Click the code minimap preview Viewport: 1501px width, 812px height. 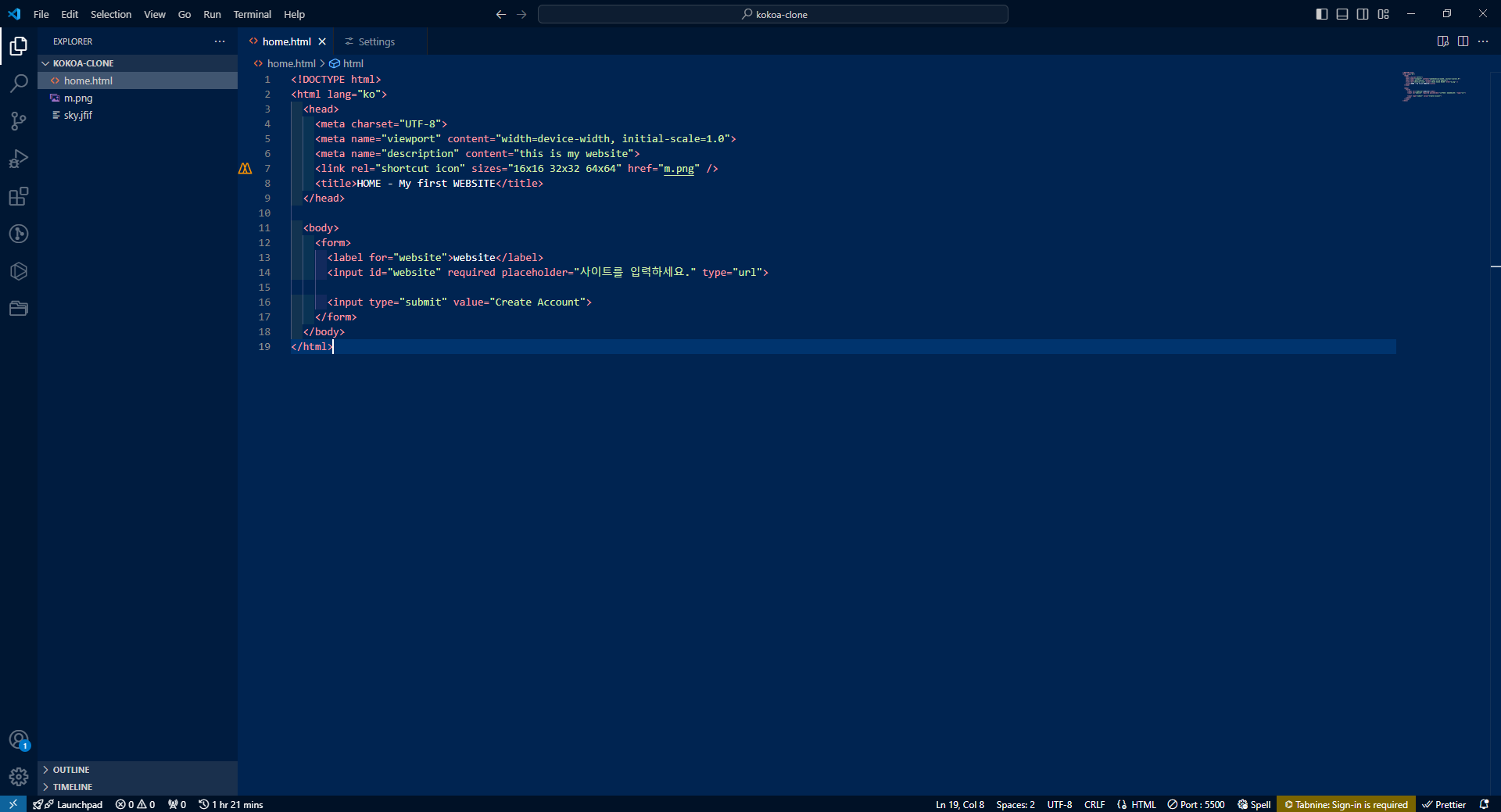coord(1434,86)
